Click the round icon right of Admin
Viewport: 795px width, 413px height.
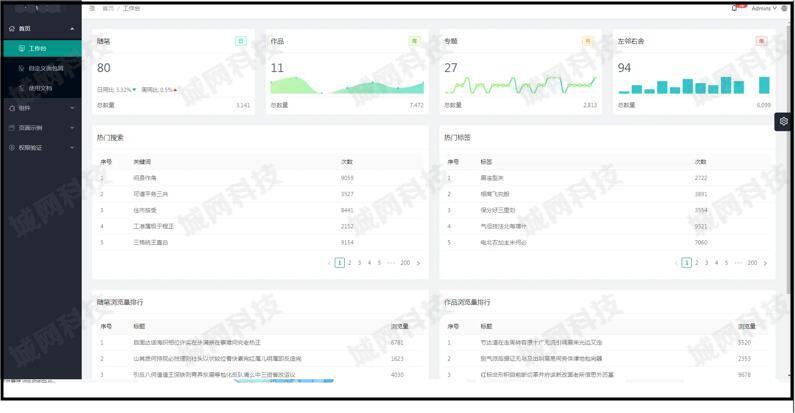[784, 9]
